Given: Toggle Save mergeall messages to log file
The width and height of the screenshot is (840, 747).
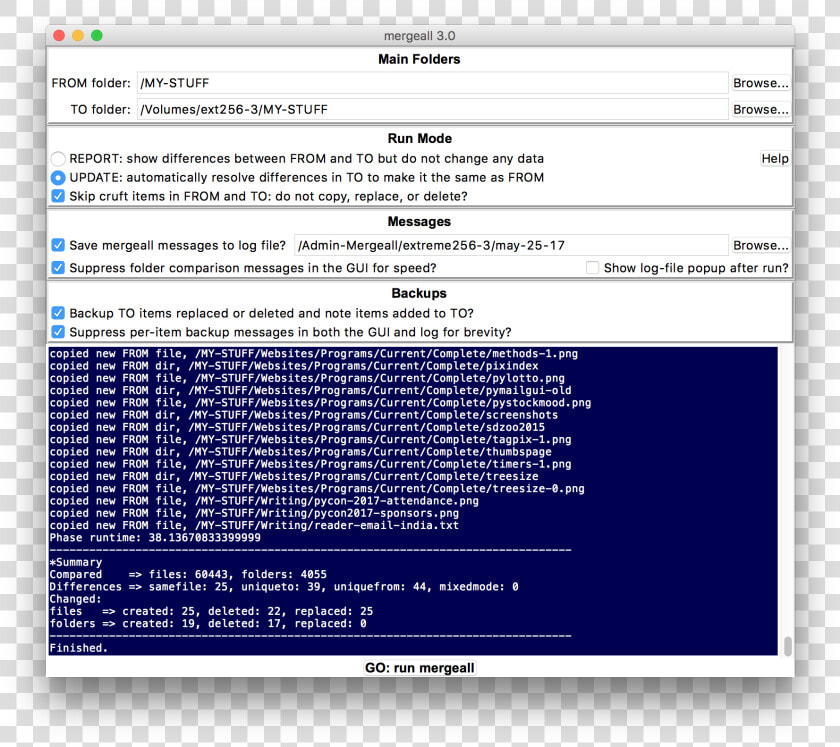Looking at the screenshot, I should (x=58, y=245).
